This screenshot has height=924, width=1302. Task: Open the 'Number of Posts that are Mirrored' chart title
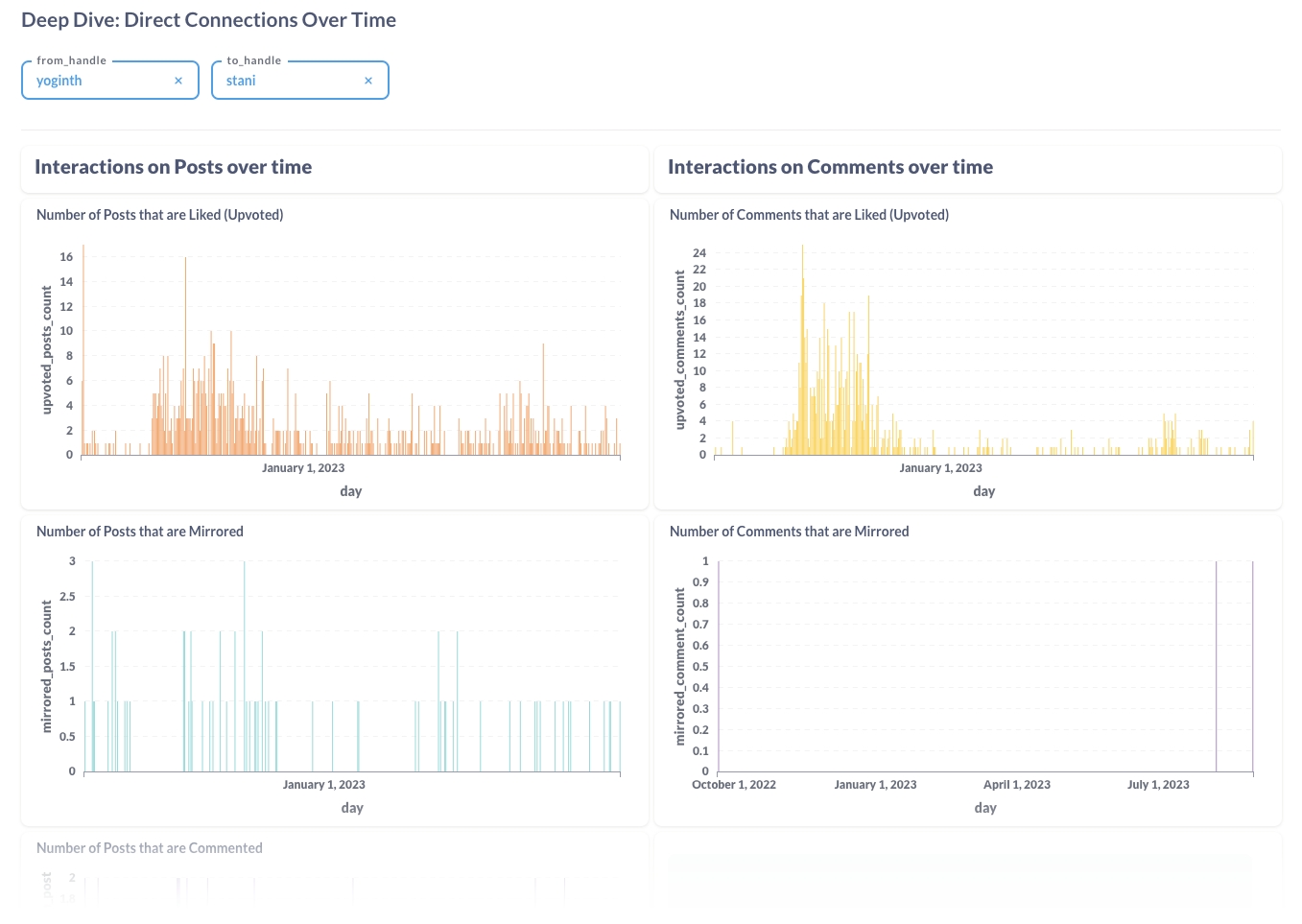(x=139, y=532)
